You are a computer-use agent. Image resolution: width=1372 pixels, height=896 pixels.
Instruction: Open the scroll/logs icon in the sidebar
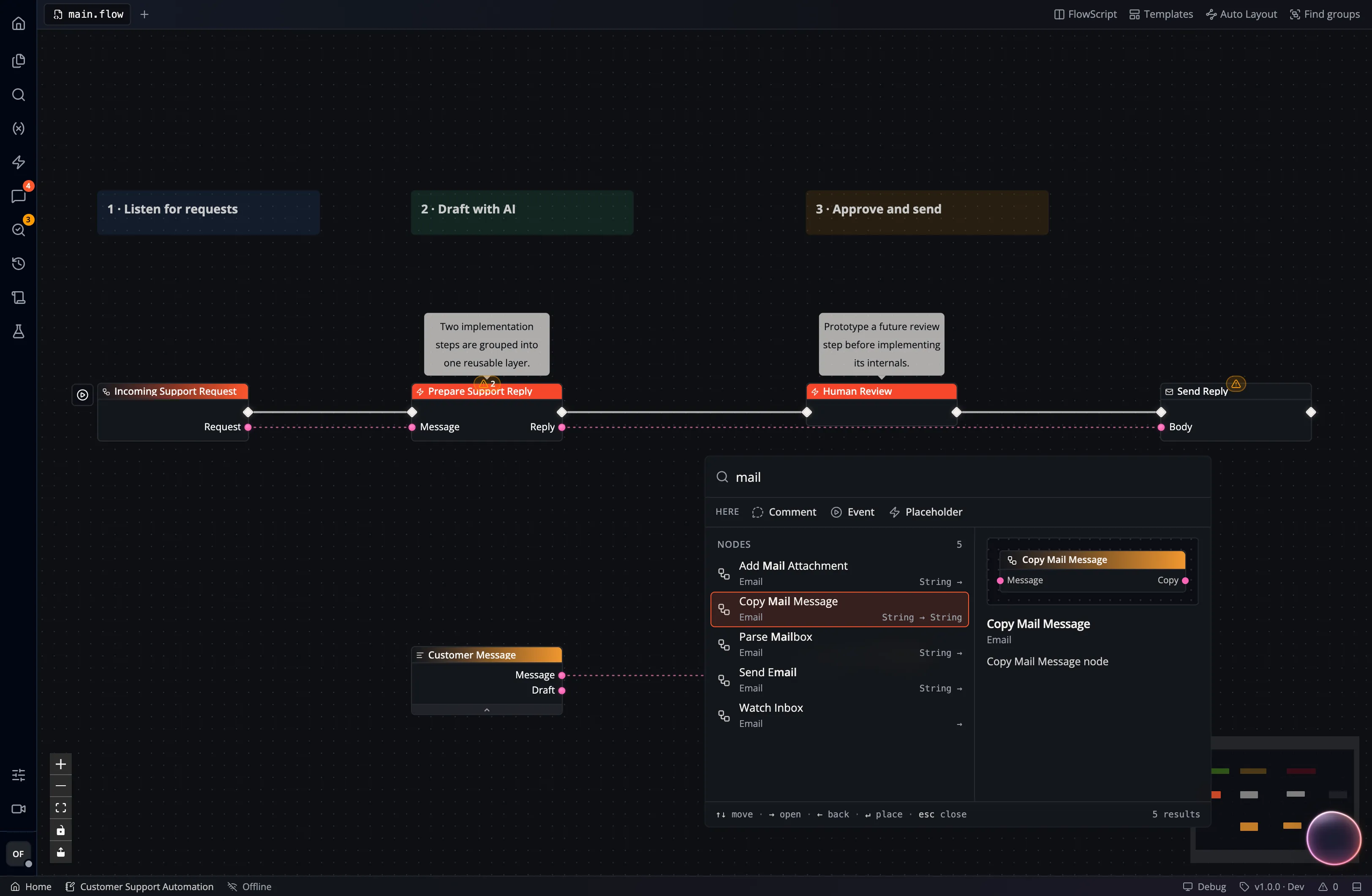(x=19, y=297)
